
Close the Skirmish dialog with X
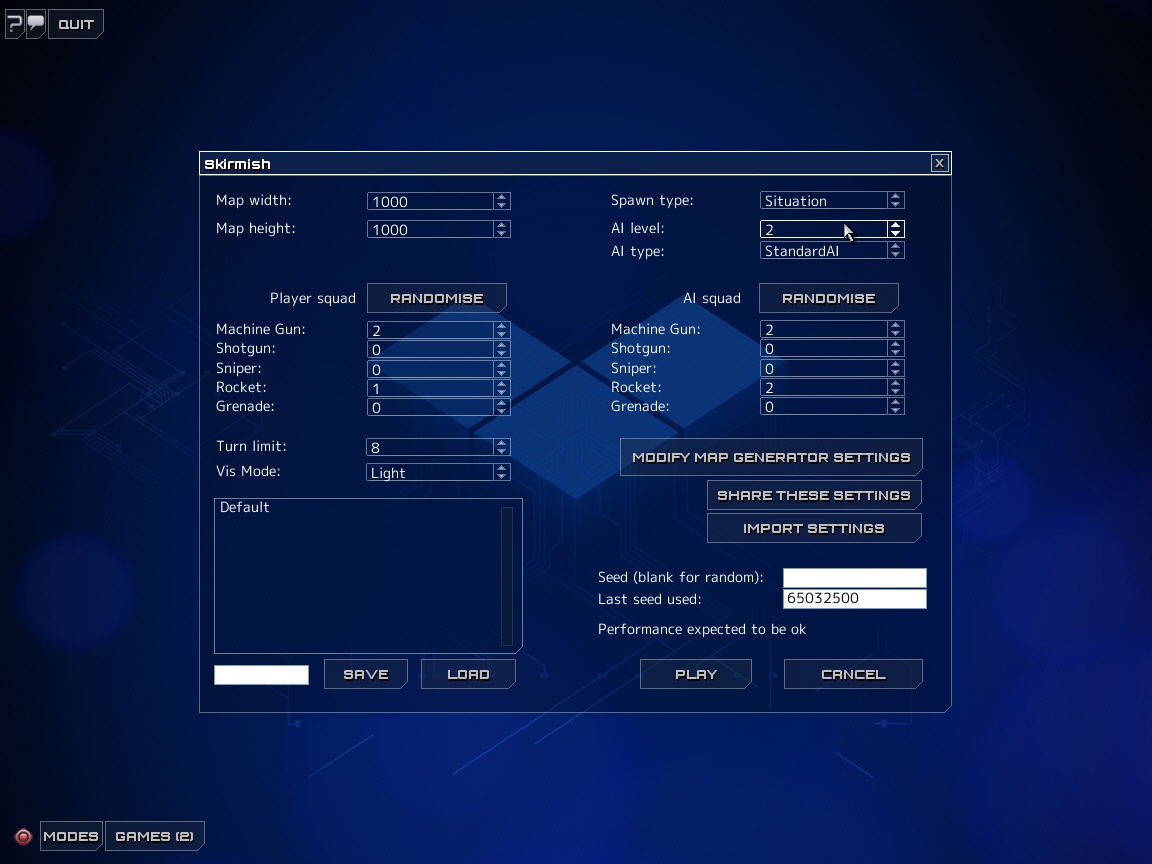tap(939, 163)
